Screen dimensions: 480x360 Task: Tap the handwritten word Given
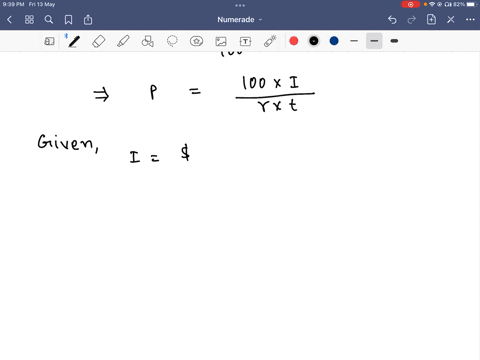tap(68, 143)
